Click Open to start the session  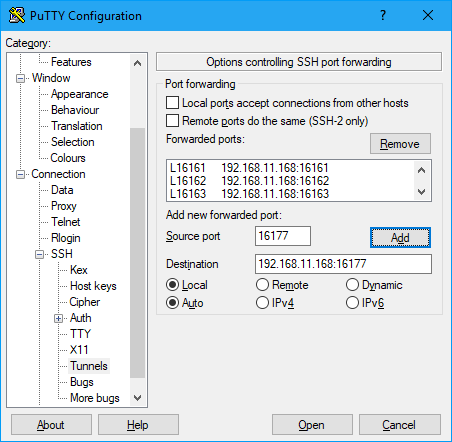[x=312, y=425]
